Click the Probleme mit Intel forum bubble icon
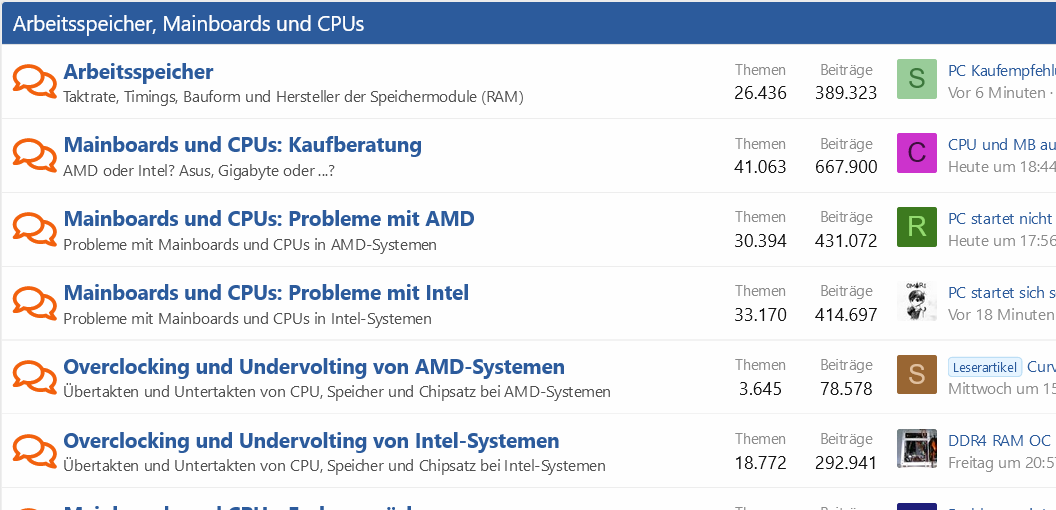 coord(35,303)
